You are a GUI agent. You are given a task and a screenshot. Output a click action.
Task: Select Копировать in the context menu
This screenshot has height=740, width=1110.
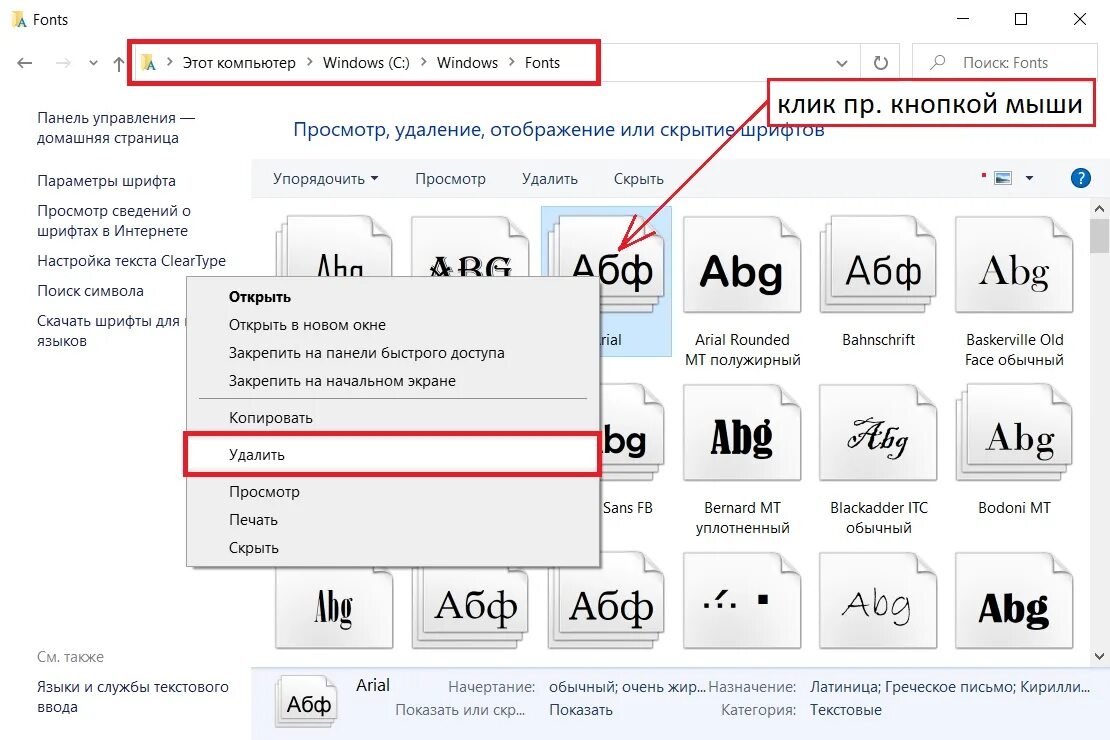pyautogui.click(x=393, y=418)
